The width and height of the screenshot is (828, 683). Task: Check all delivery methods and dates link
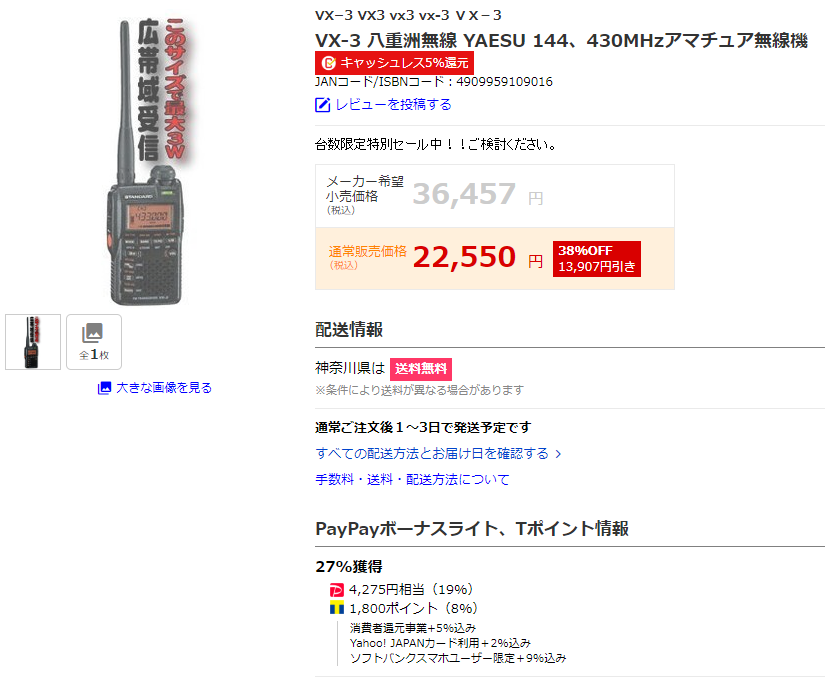432,453
